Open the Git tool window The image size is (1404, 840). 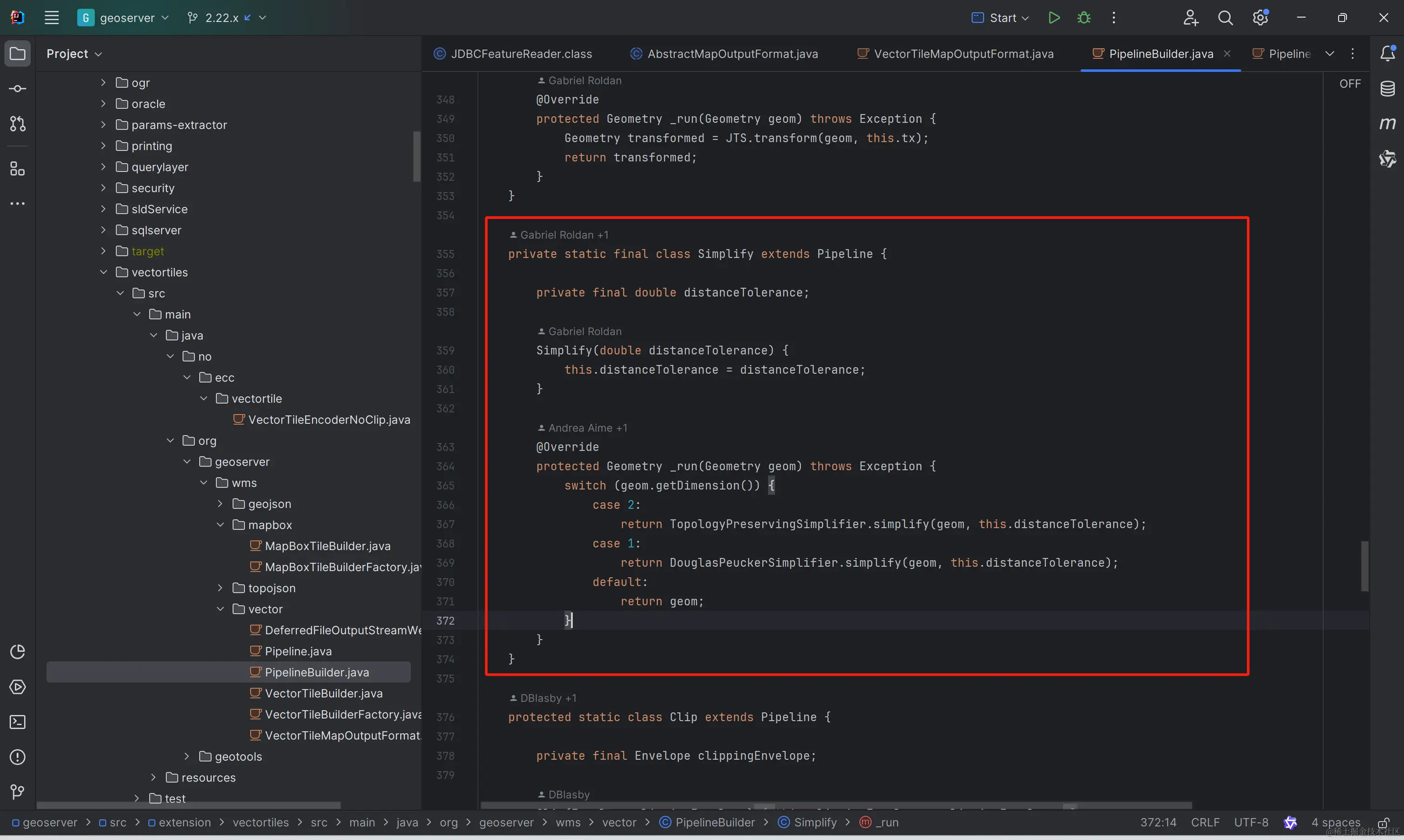click(18, 793)
